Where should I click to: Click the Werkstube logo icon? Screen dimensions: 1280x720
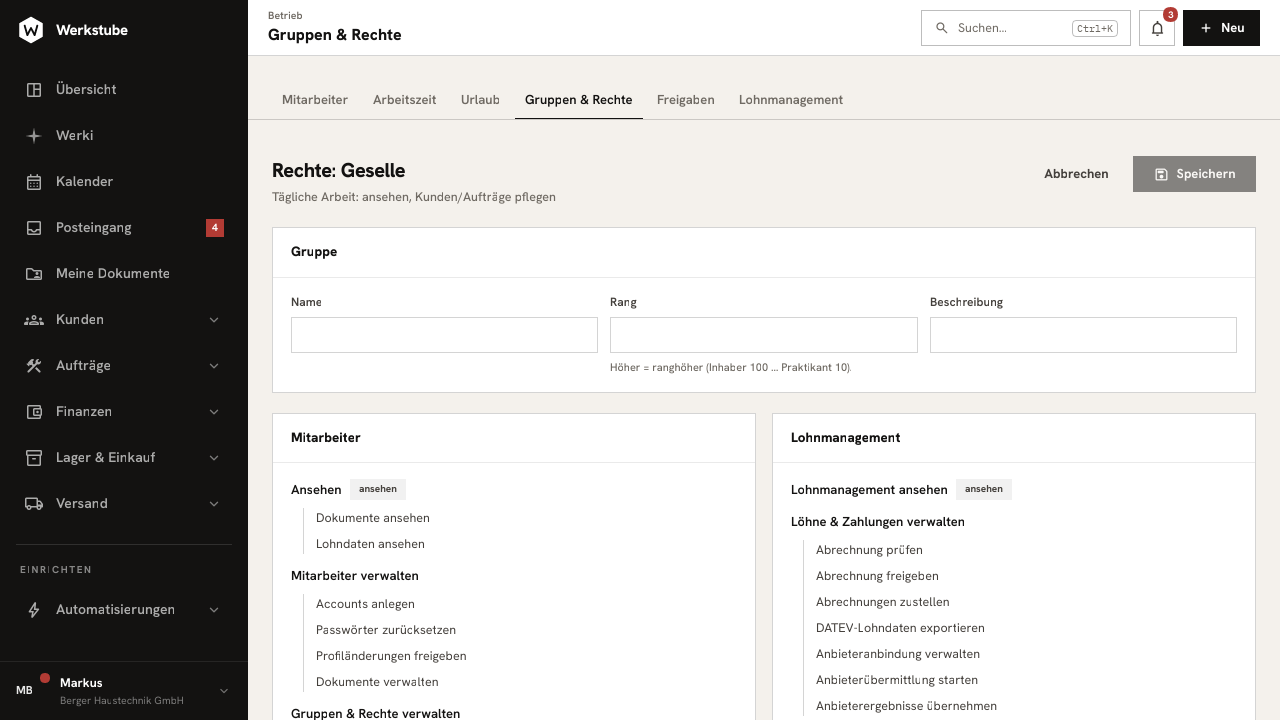click(x=31, y=30)
